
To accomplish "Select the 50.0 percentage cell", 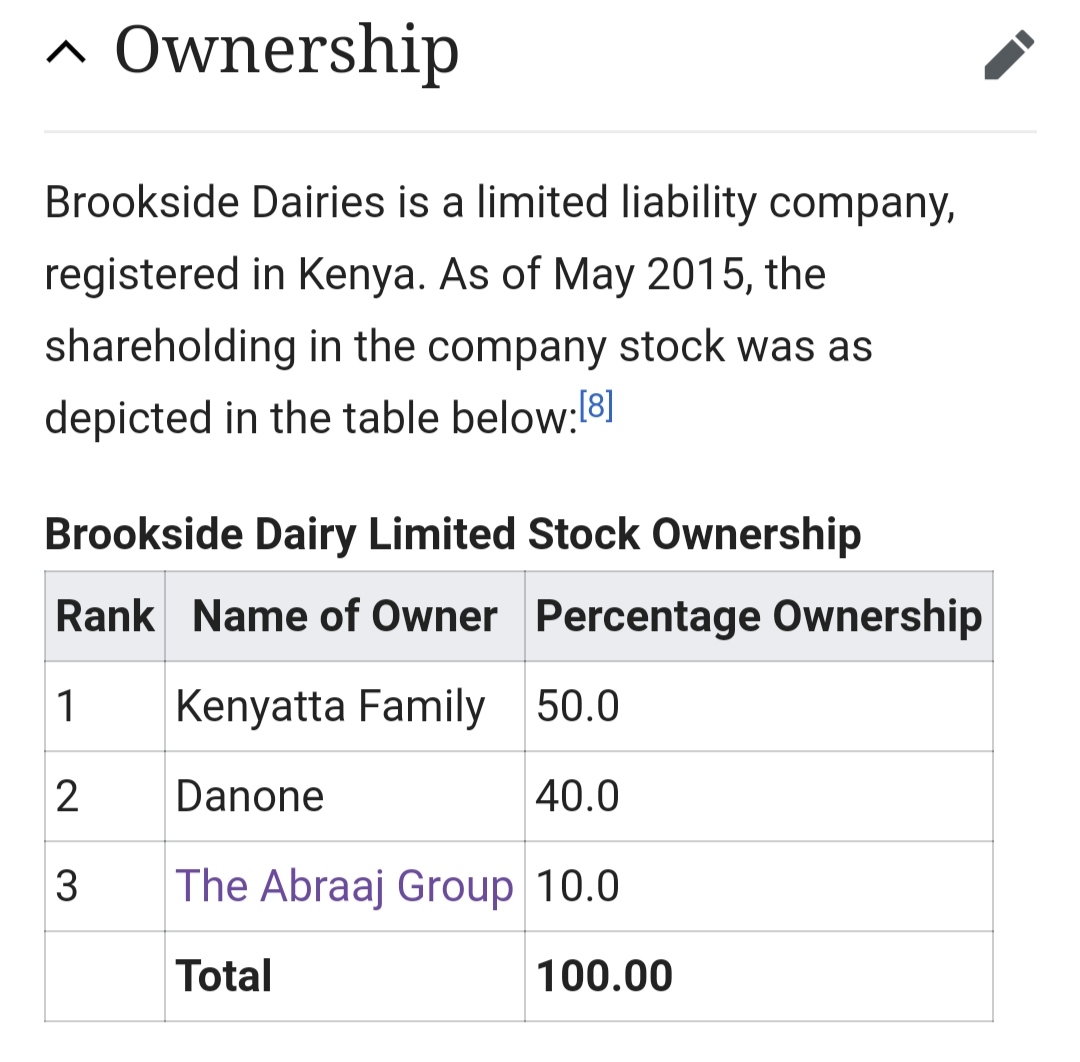I will [x=578, y=707].
